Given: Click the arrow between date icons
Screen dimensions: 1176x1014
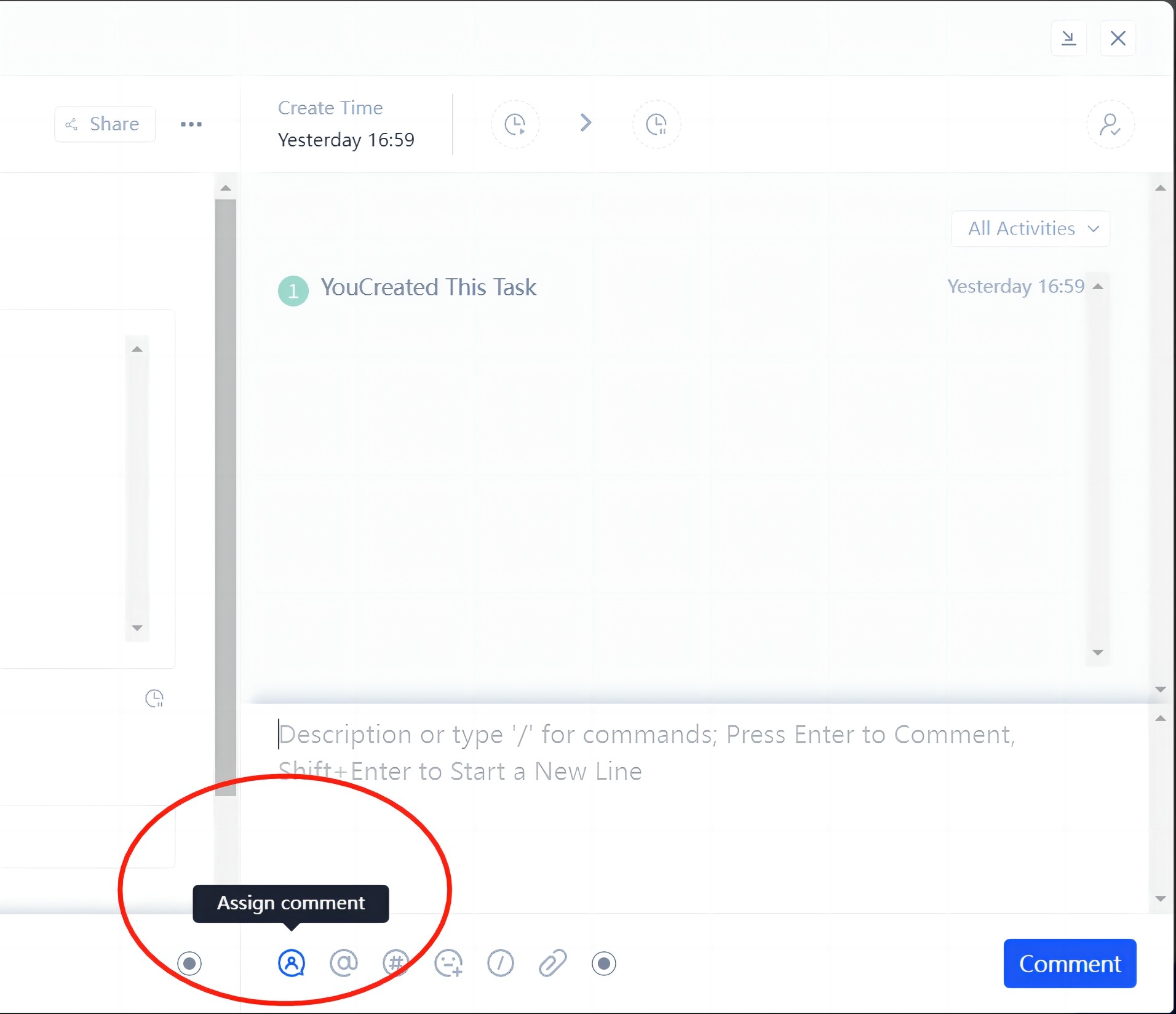Looking at the screenshot, I should (x=586, y=123).
